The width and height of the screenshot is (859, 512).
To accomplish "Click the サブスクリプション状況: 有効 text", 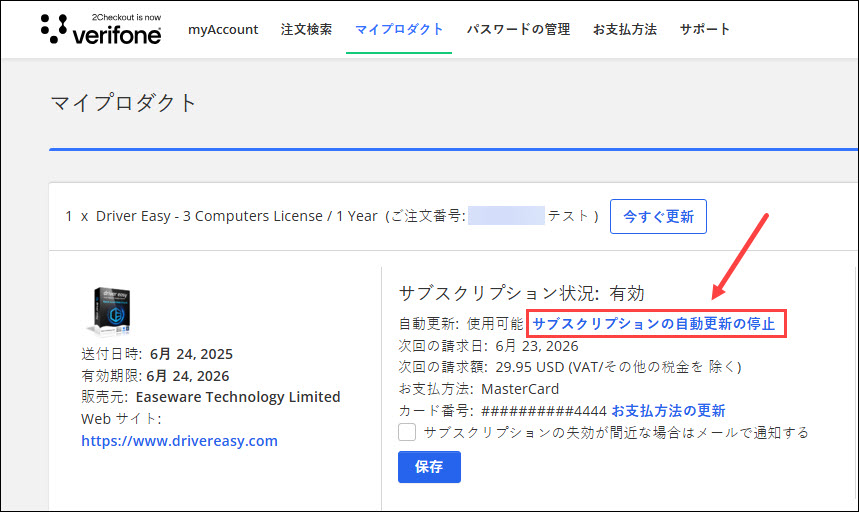I will click(522, 294).
